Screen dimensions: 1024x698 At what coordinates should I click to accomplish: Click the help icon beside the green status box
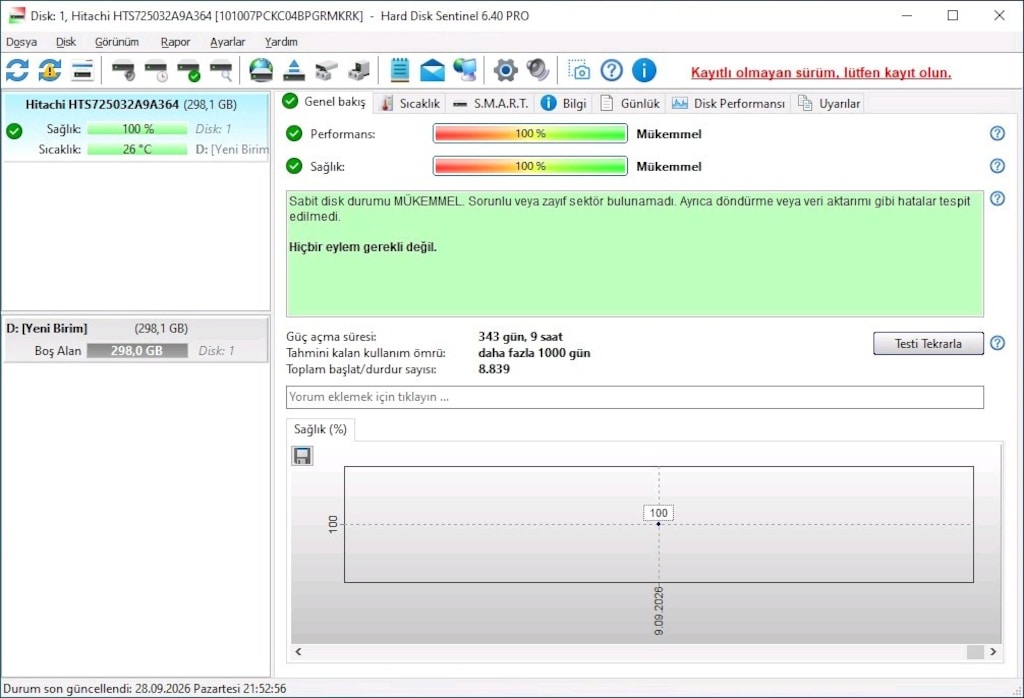click(x=997, y=198)
